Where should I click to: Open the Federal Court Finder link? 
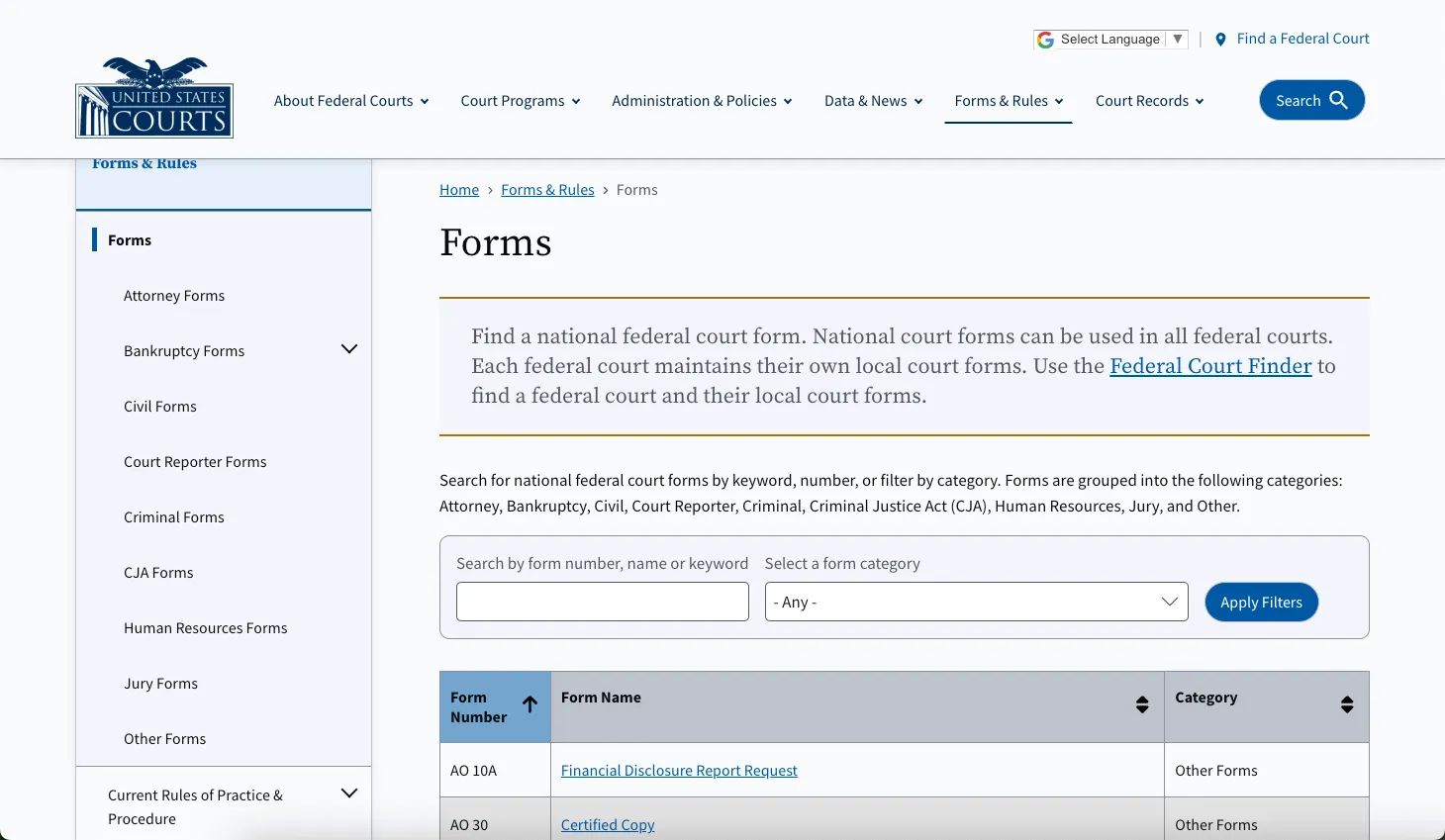pos(1210,366)
